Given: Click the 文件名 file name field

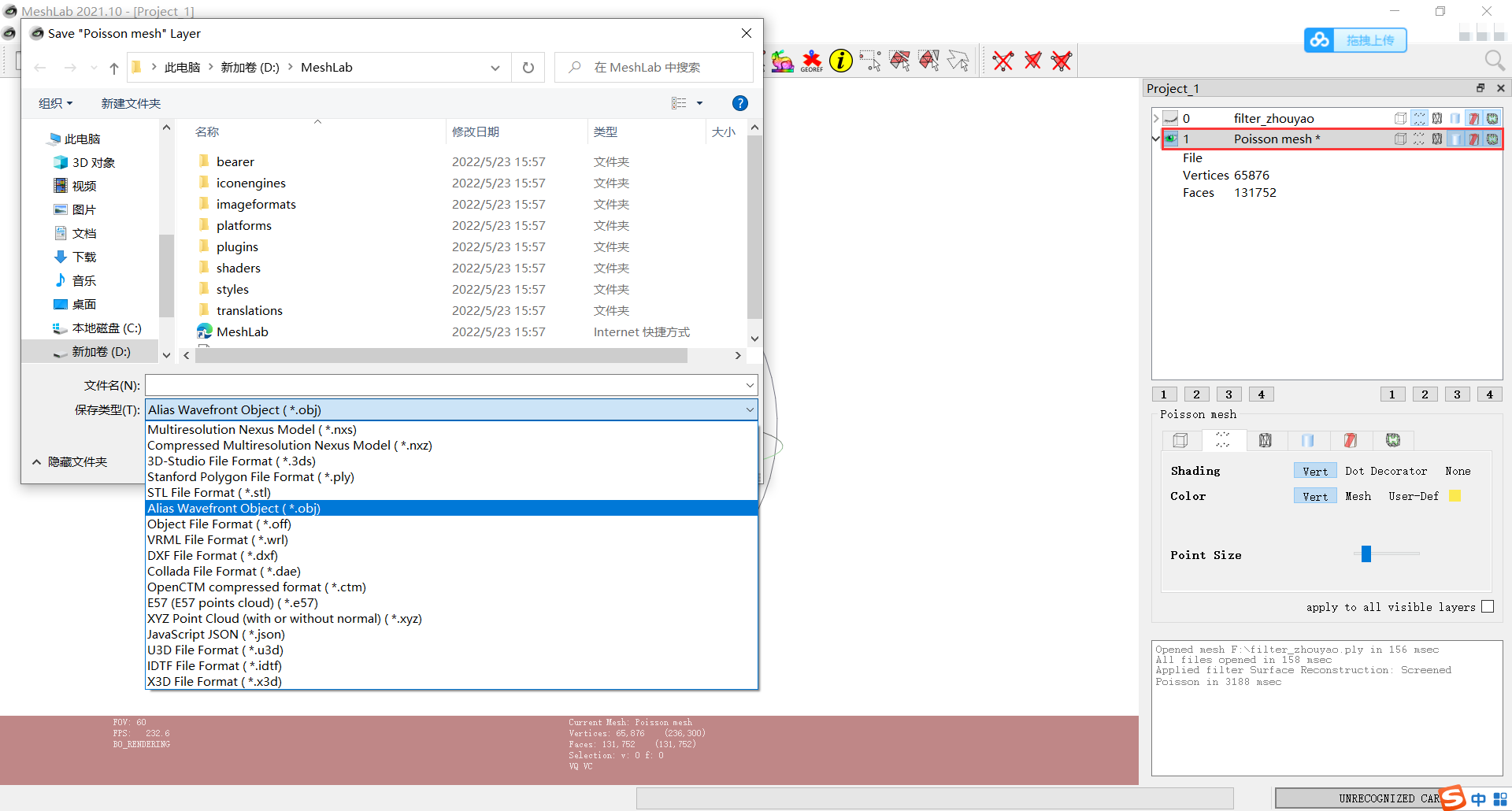Looking at the screenshot, I should [x=452, y=385].
